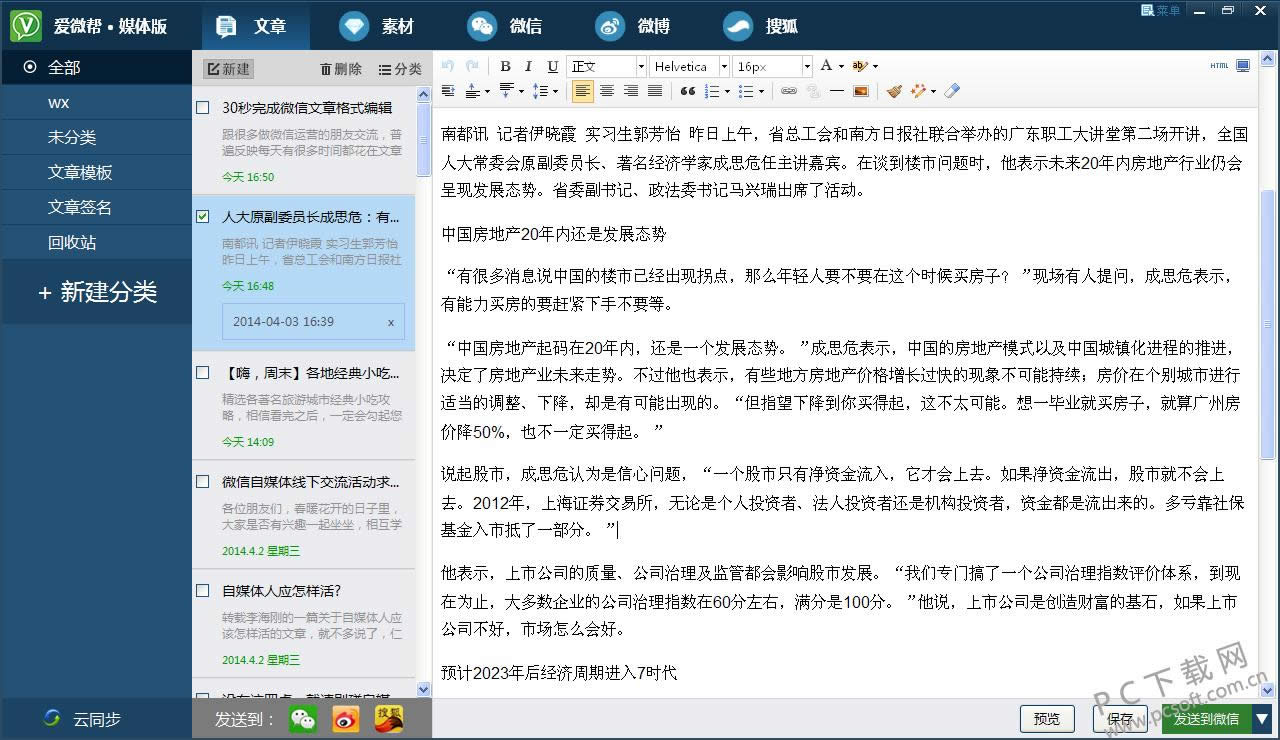This screenshot has height=740, width=1280.
Task: Insert a blockquote
Action: [x=688, y=91]
